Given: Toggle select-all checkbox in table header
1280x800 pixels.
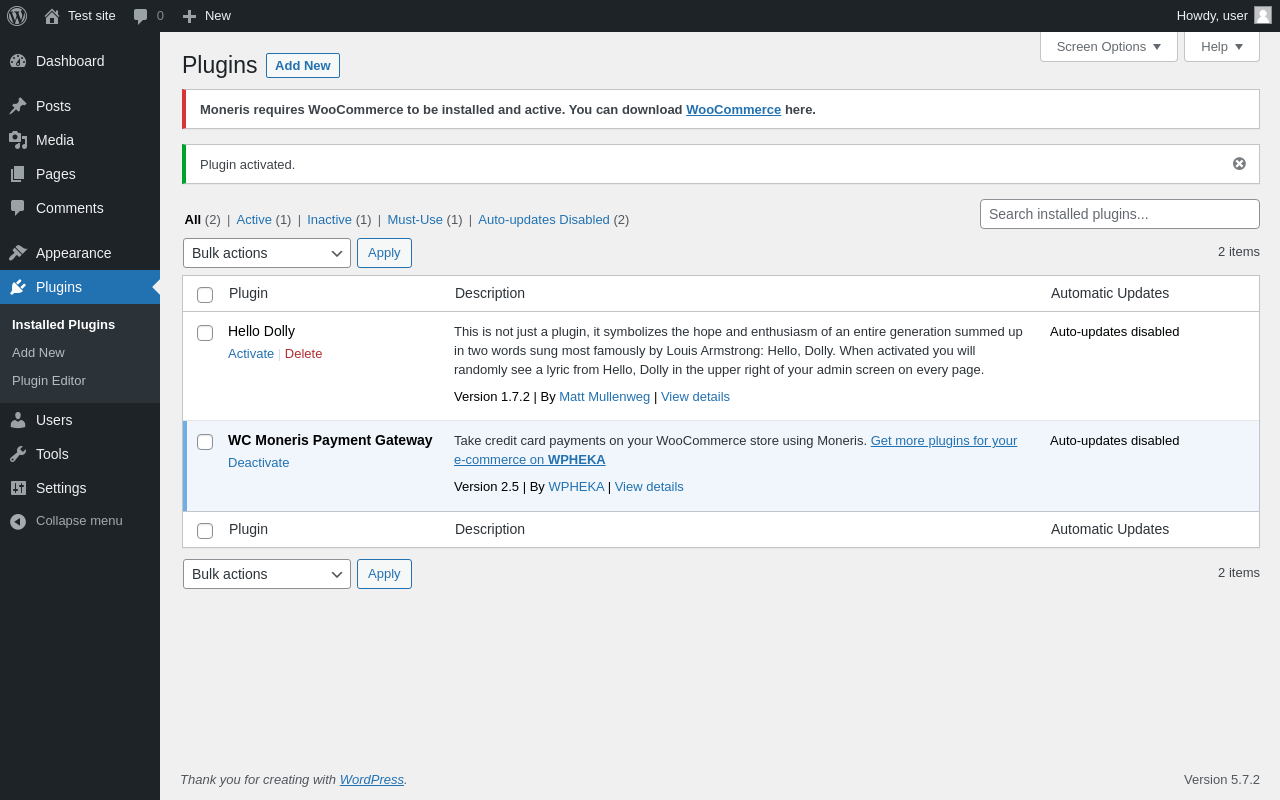Looking at the screenshot, I should (205, 295).
